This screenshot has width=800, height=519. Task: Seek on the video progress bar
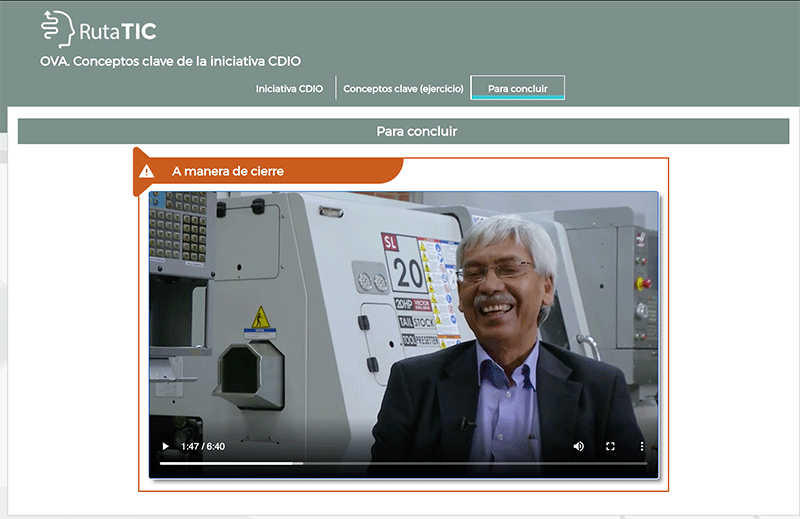point(404,463)
